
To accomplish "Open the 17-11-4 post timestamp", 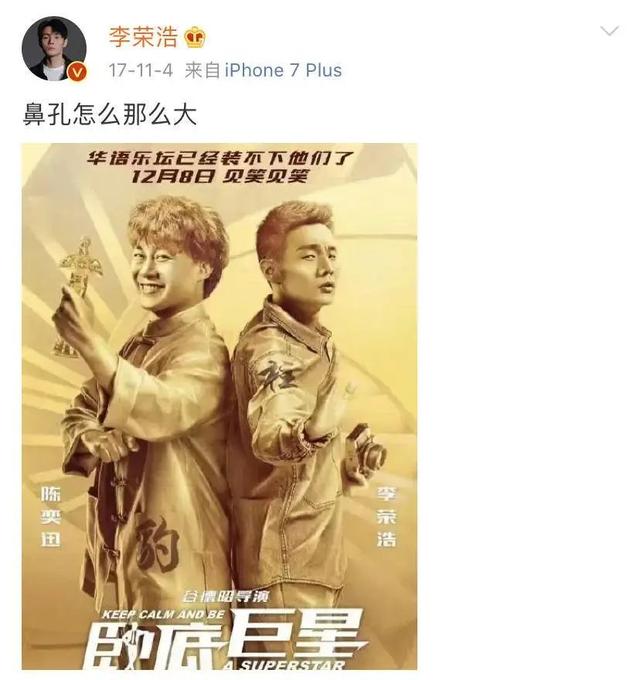I will click(140, 70).
